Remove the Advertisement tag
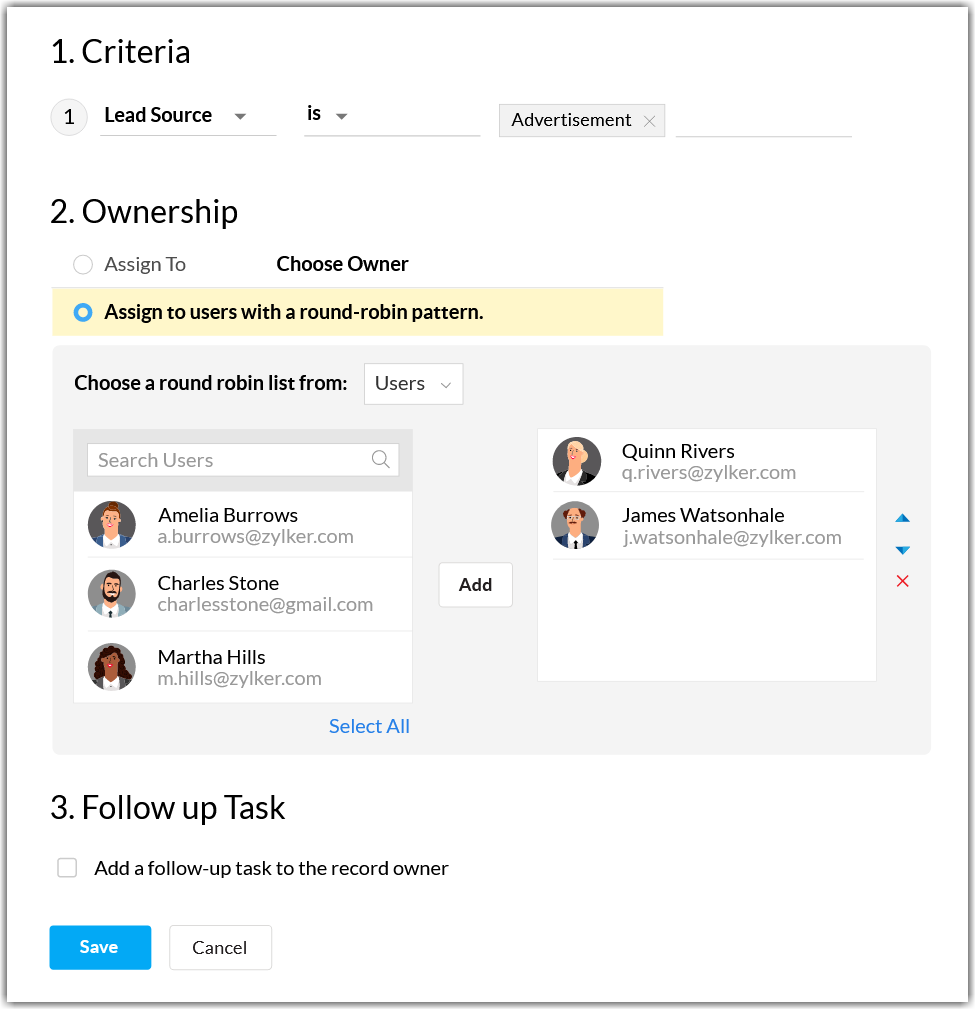The height and width of the screenshot is (1010, 976). [x=649, y=121]
